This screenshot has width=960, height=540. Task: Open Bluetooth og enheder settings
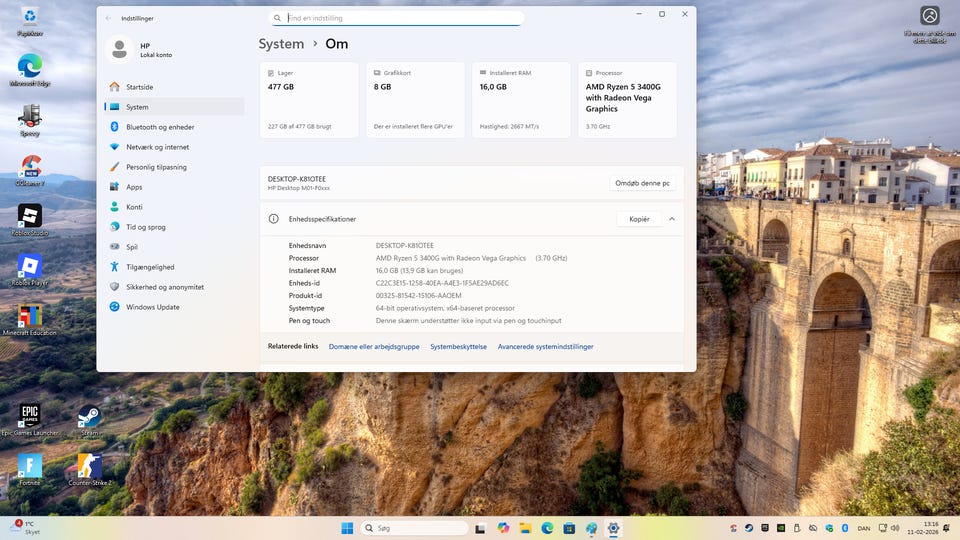[x=159, y=127]
